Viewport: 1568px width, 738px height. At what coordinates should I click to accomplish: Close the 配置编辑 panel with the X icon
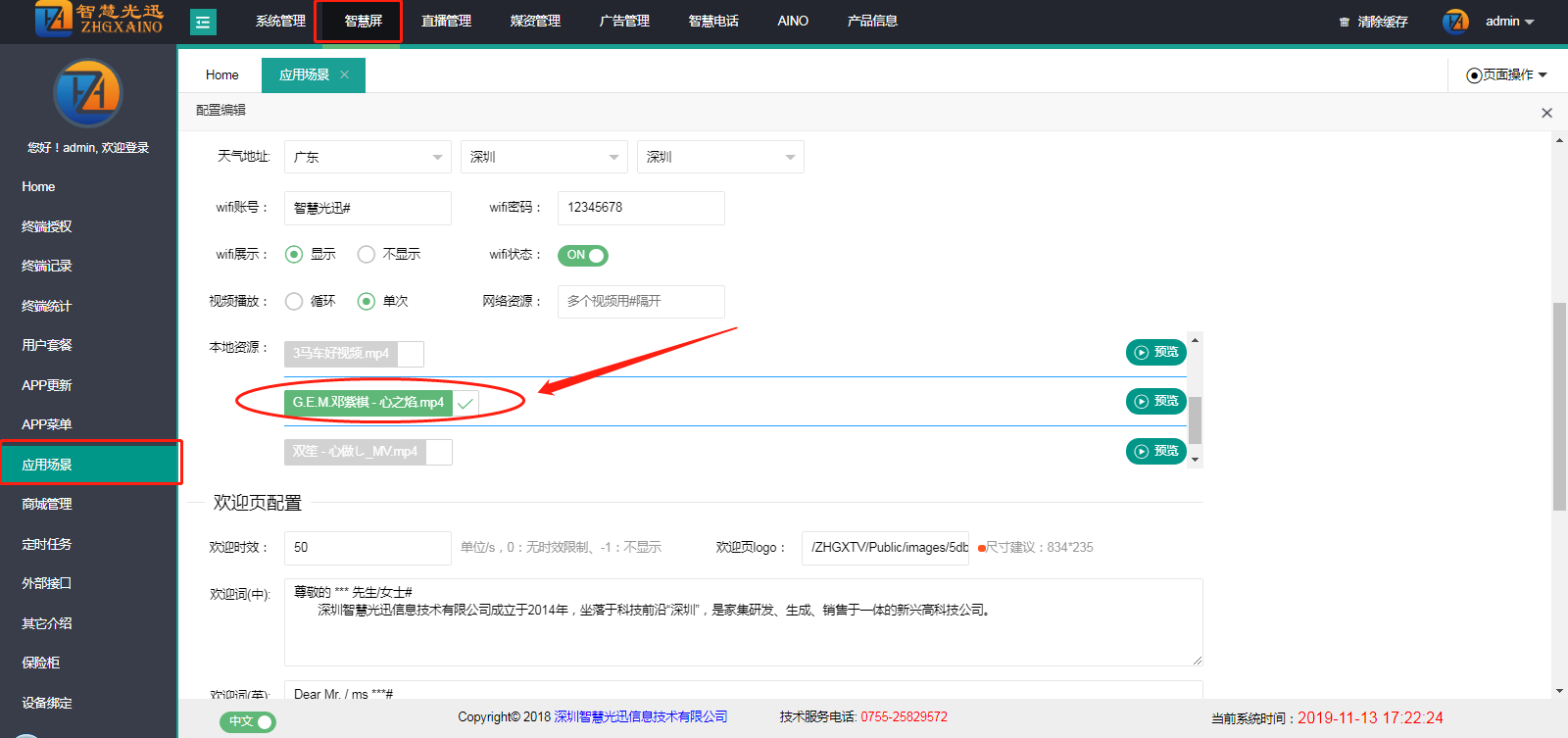tap(1546, 113)
